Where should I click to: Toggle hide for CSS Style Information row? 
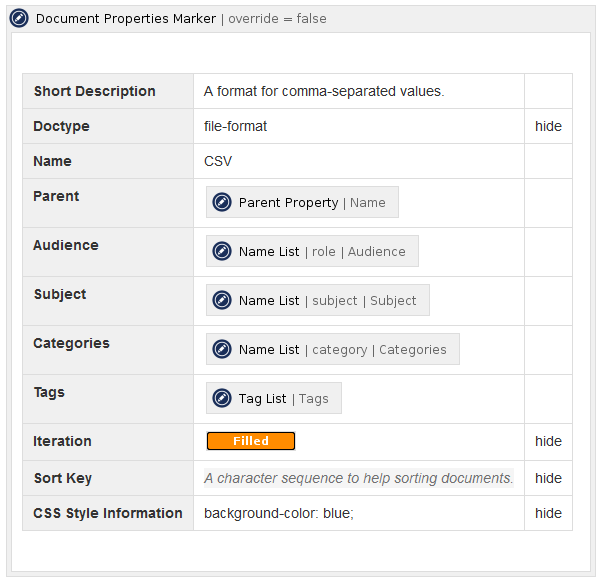point(548,513)
